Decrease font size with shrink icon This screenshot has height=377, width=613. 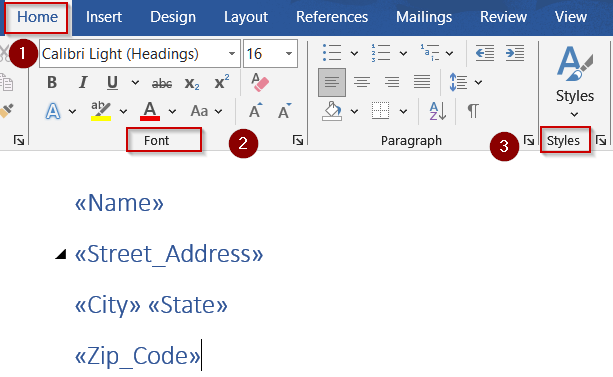click(285, 111)
